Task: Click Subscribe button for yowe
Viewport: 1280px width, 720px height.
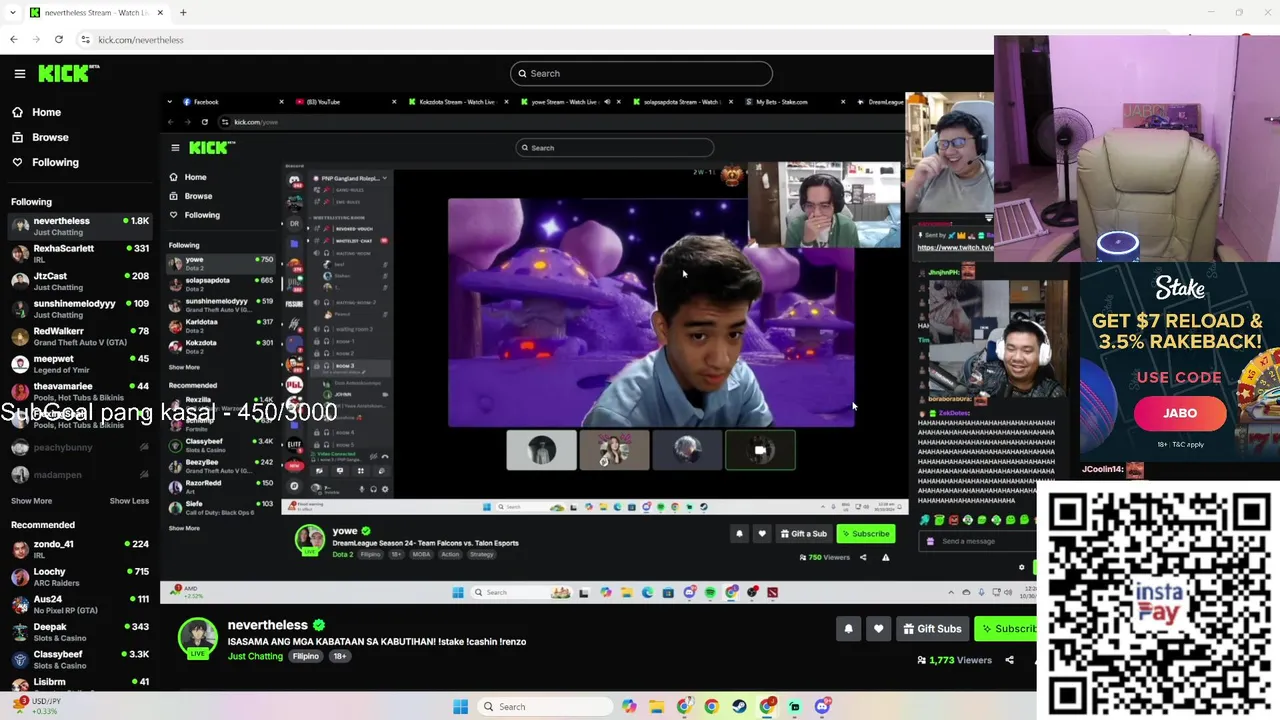Action: tap(865, 533)
